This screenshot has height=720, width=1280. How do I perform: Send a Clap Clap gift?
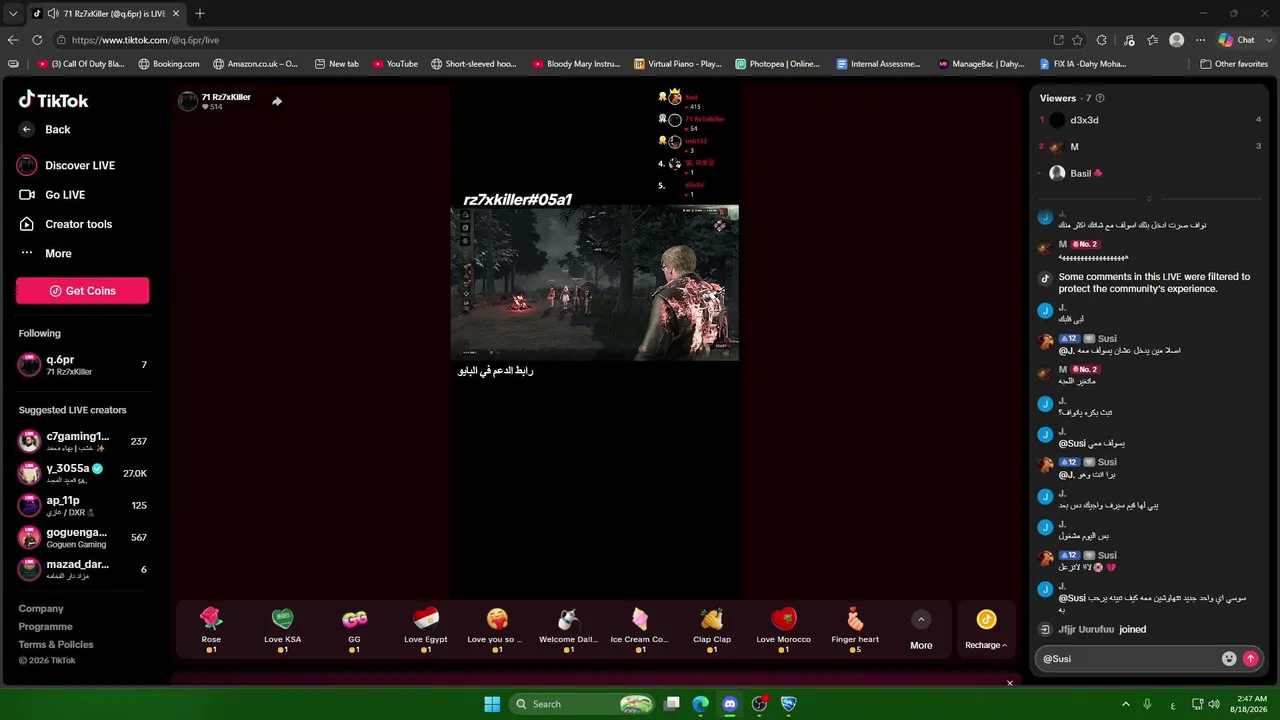(x=712, y=630)
